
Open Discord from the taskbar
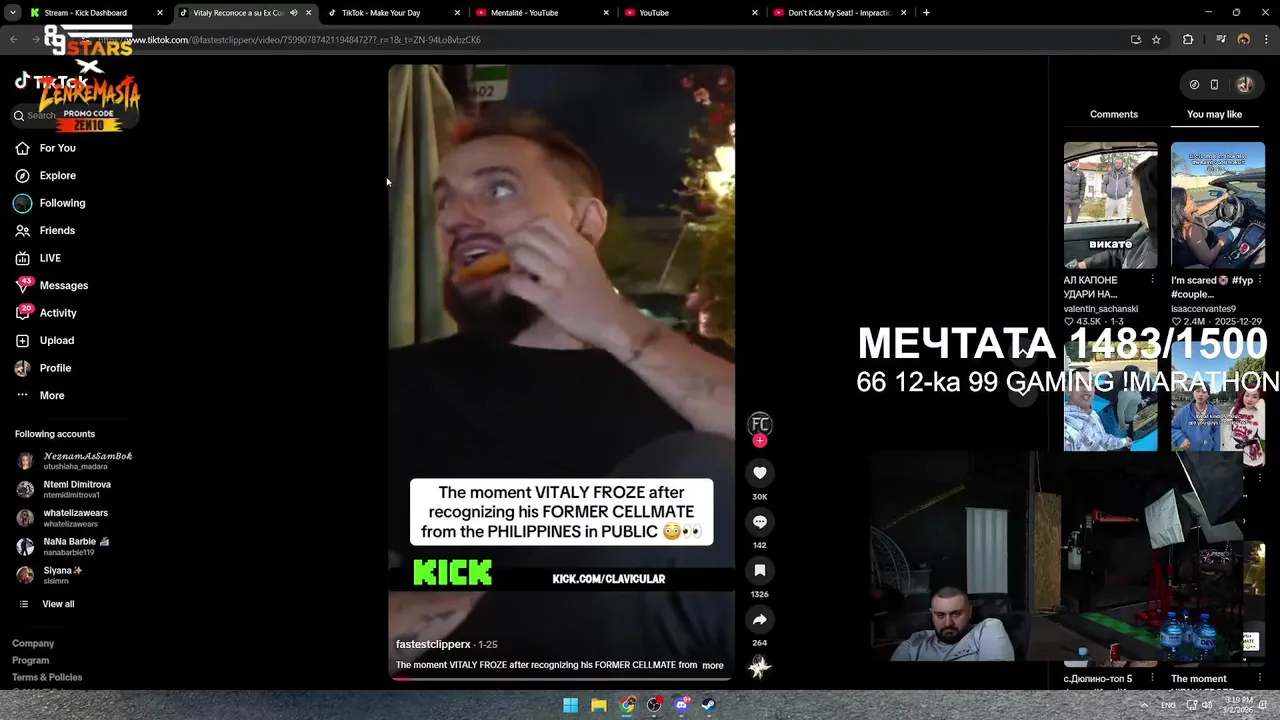point(682,705)
